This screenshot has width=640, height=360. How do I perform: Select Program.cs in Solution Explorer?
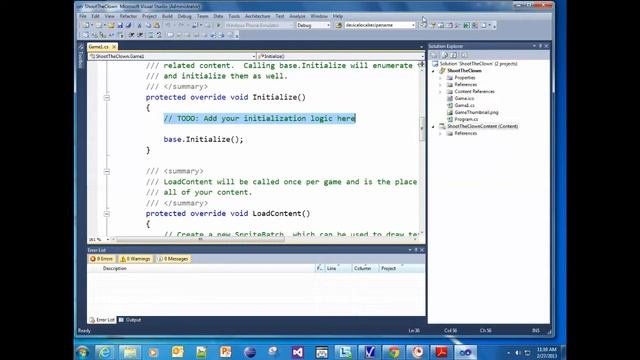466,119
